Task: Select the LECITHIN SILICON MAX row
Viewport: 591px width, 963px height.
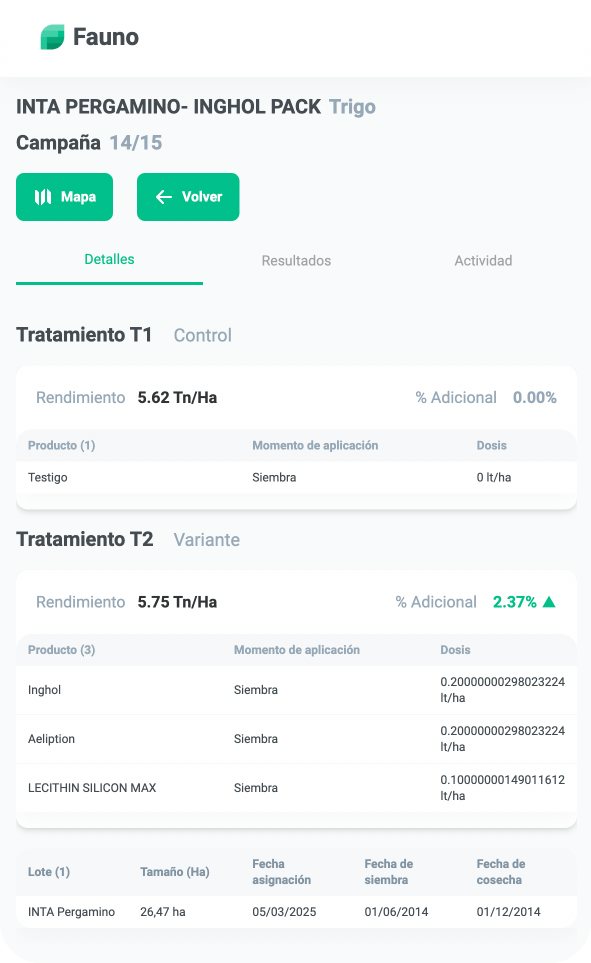Action: [x=296, y=787]
